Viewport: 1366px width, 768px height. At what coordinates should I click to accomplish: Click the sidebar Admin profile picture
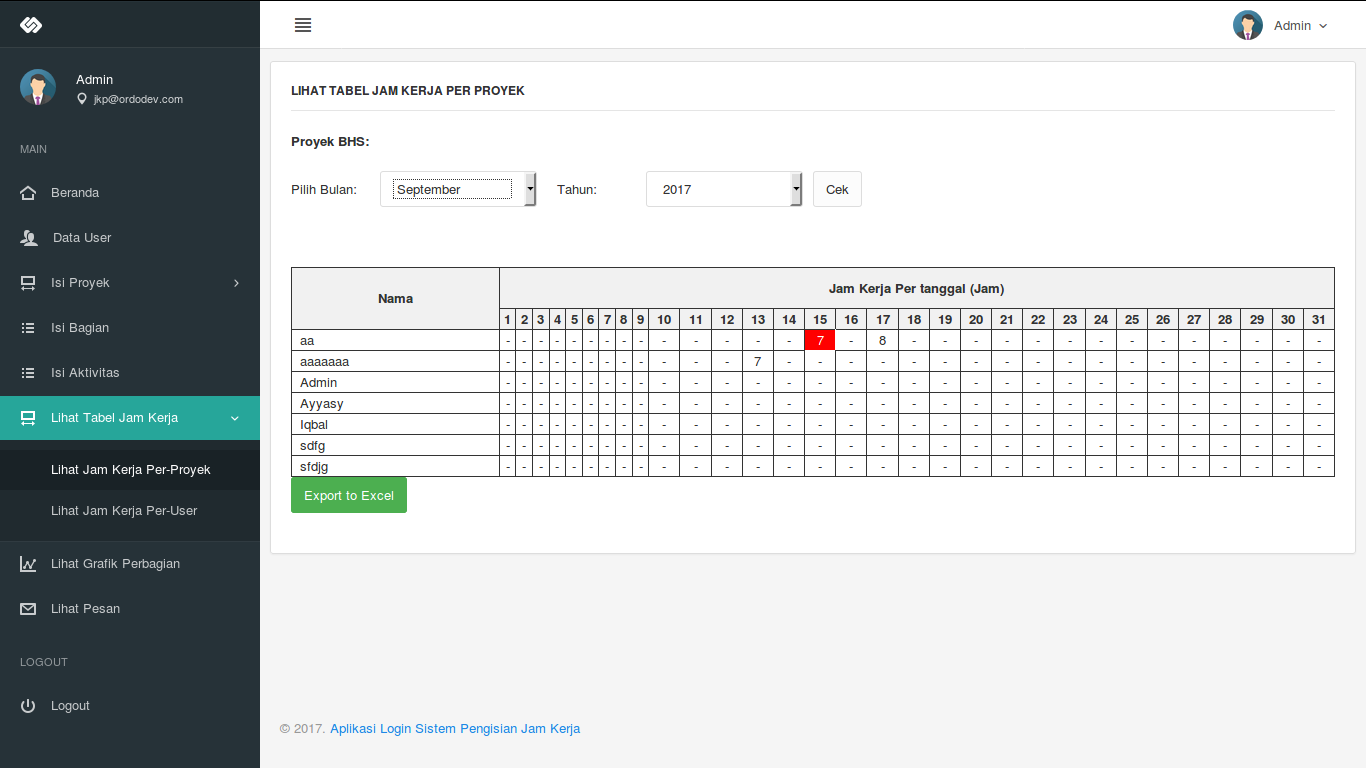click(38, 87)
